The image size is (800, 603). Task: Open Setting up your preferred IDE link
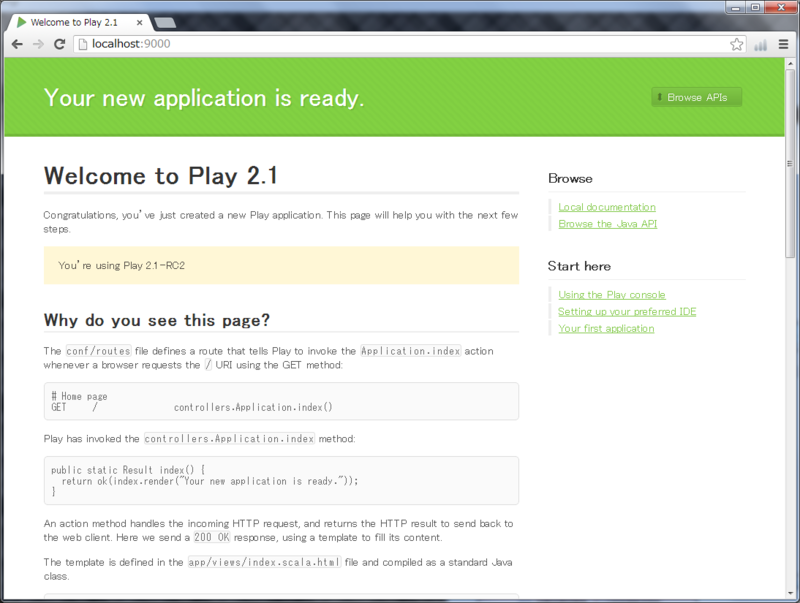[x=627, y=312]
